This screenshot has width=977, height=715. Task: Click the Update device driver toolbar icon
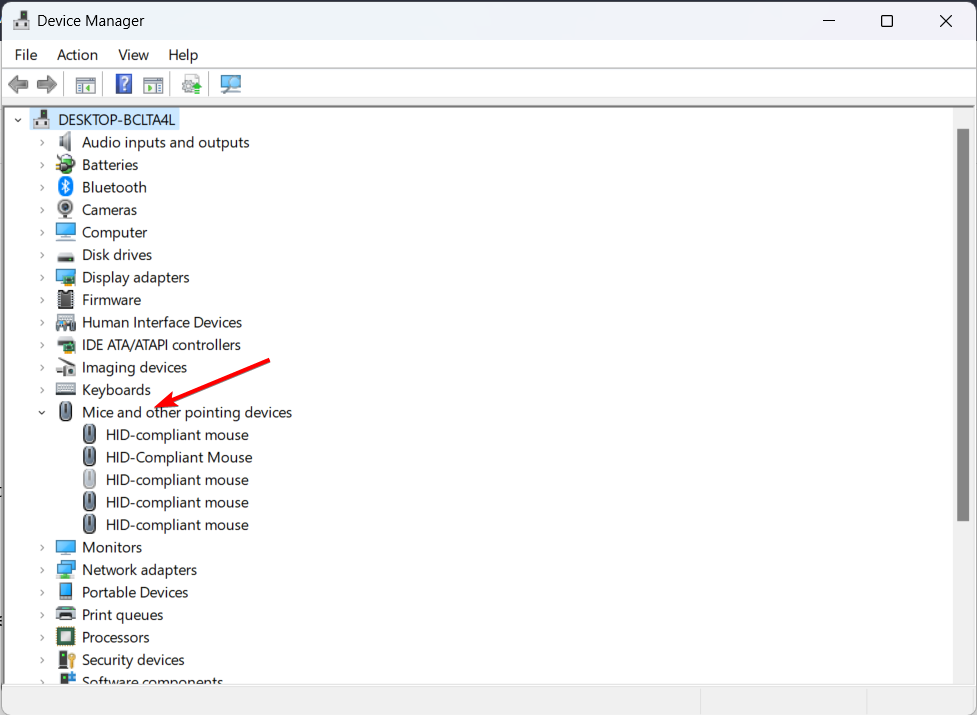[192, 84]
